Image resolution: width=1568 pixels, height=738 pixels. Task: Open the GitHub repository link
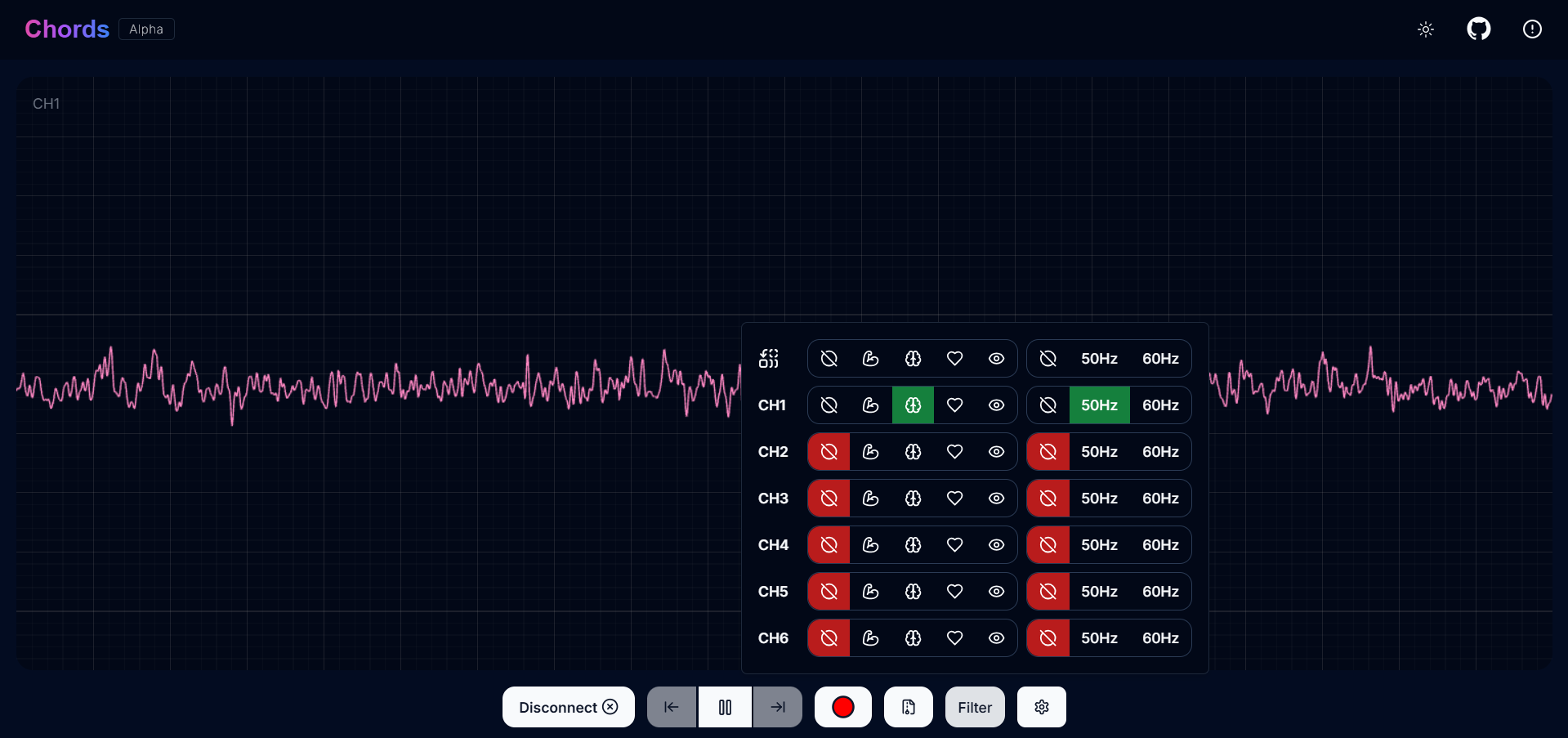[x=1478, y=29]
